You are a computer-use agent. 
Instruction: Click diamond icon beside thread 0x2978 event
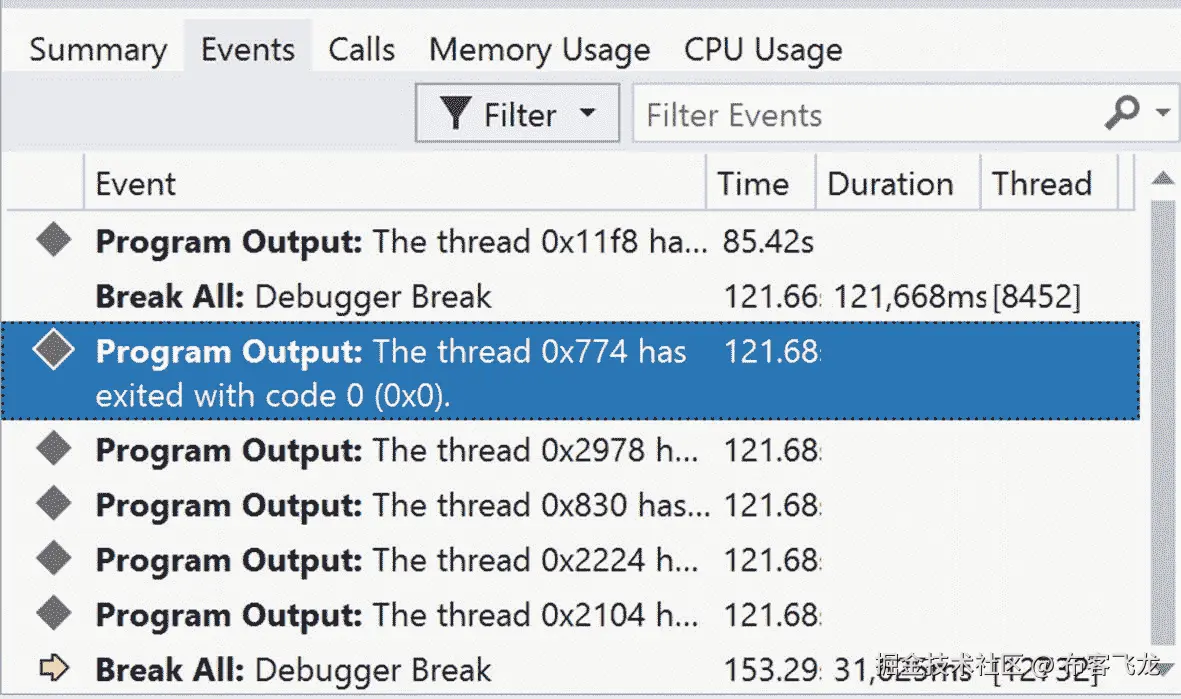coord(53,450)
